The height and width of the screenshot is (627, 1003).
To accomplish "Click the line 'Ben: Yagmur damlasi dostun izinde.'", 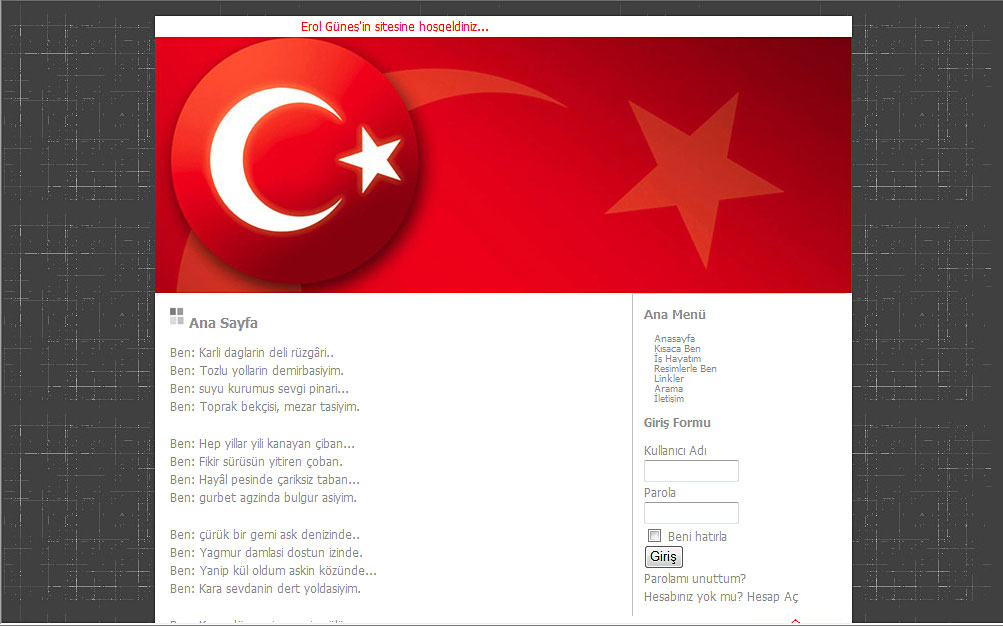I will pyautogui.click(x=266, y=552).
